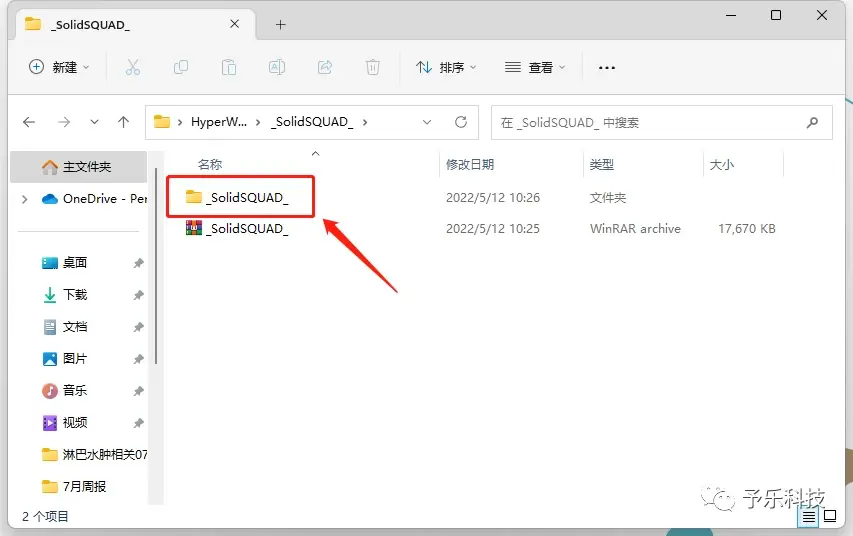
Task: Click the search box 在 _SolidSQUAD_ 中搜索
Action: (662, 122)
